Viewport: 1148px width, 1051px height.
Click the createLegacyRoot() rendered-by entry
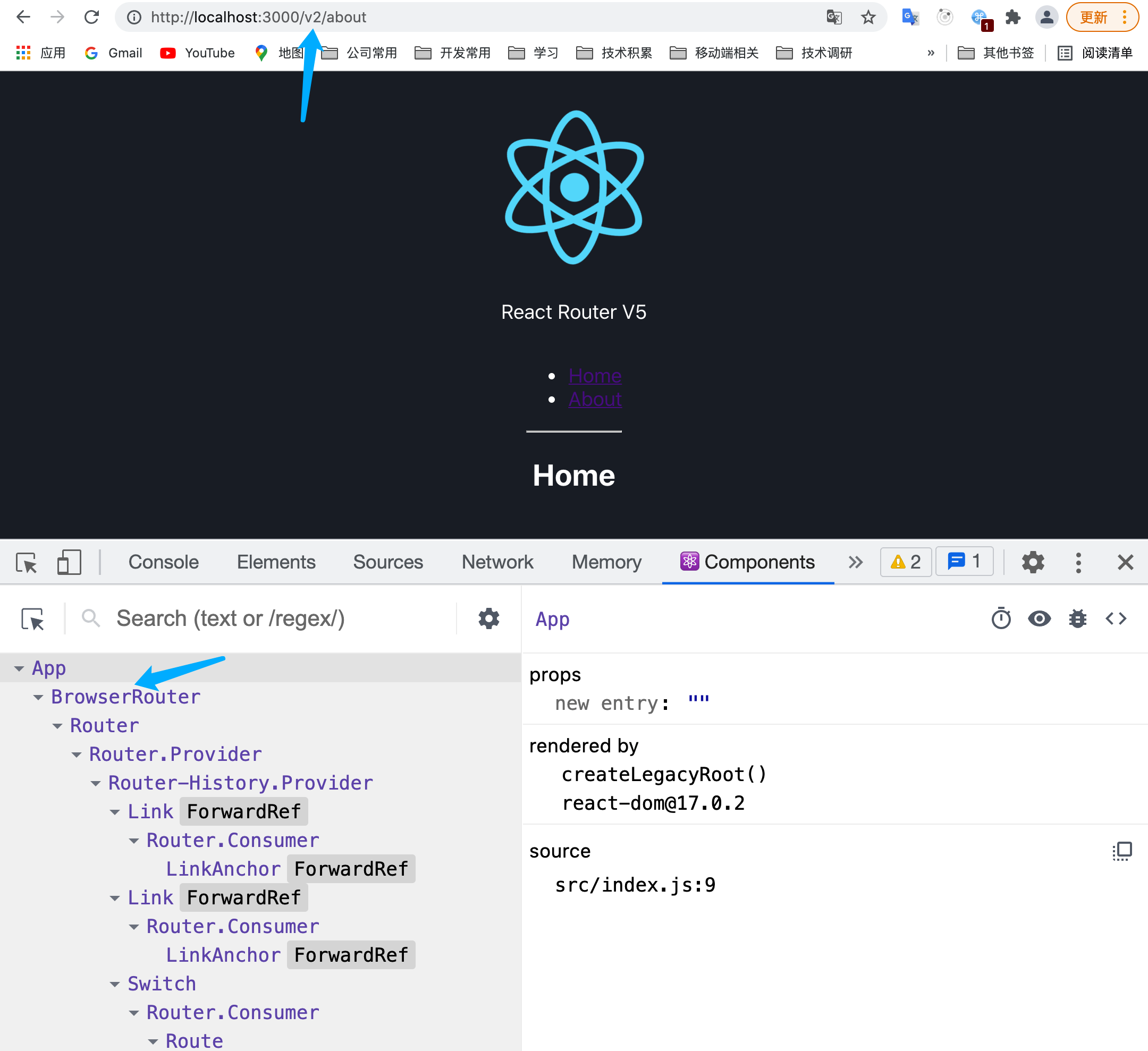click(664, 775)
